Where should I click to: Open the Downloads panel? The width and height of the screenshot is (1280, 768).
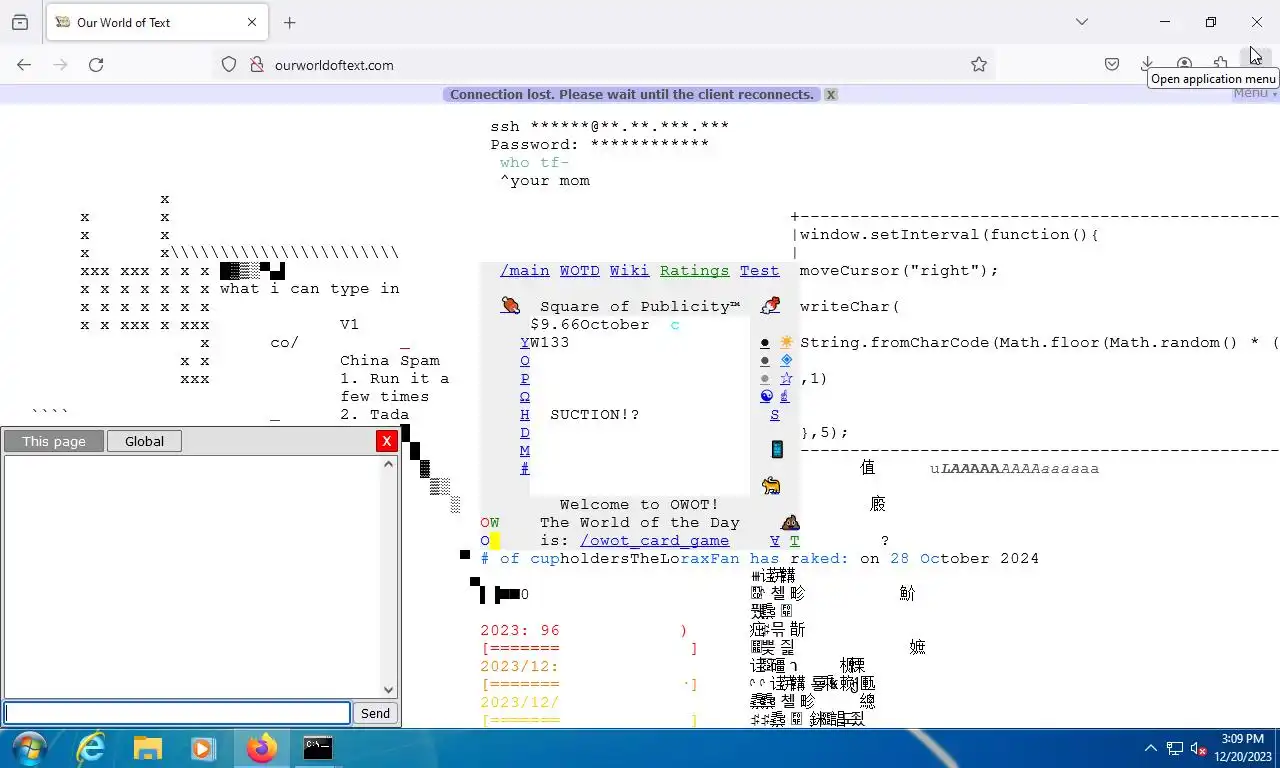(1147, 63)
